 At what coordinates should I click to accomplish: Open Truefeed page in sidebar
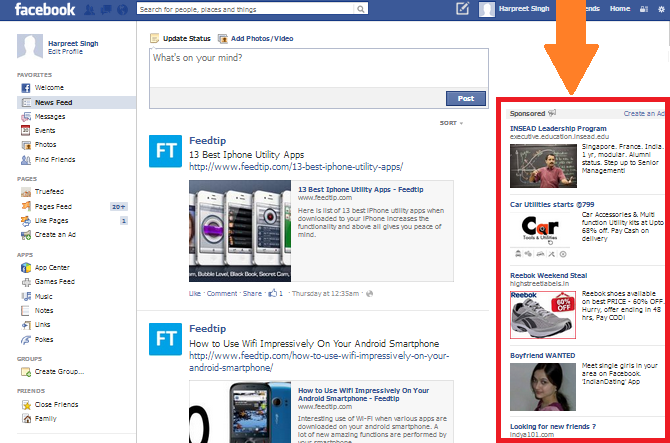(x=49, y=192)
